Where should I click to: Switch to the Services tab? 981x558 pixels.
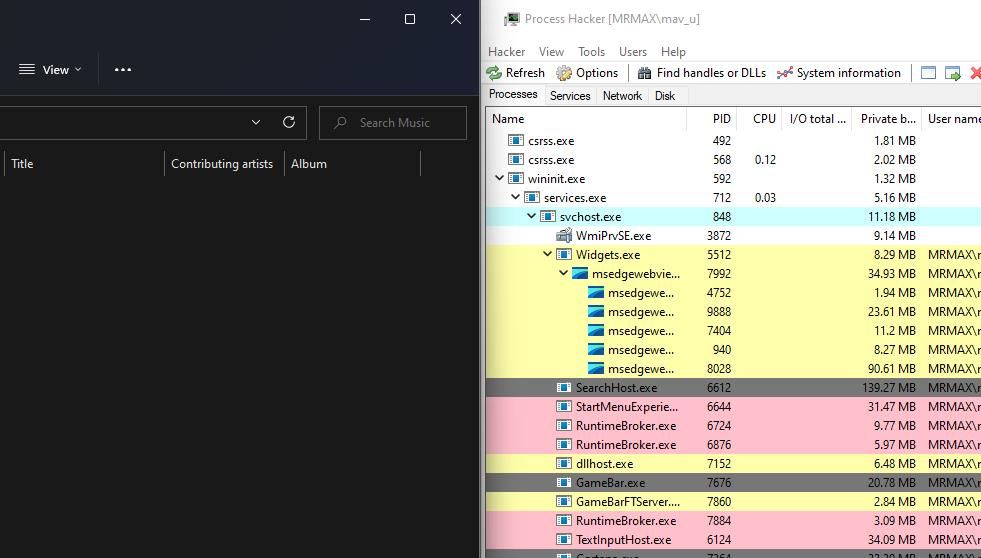coord(570,96)
